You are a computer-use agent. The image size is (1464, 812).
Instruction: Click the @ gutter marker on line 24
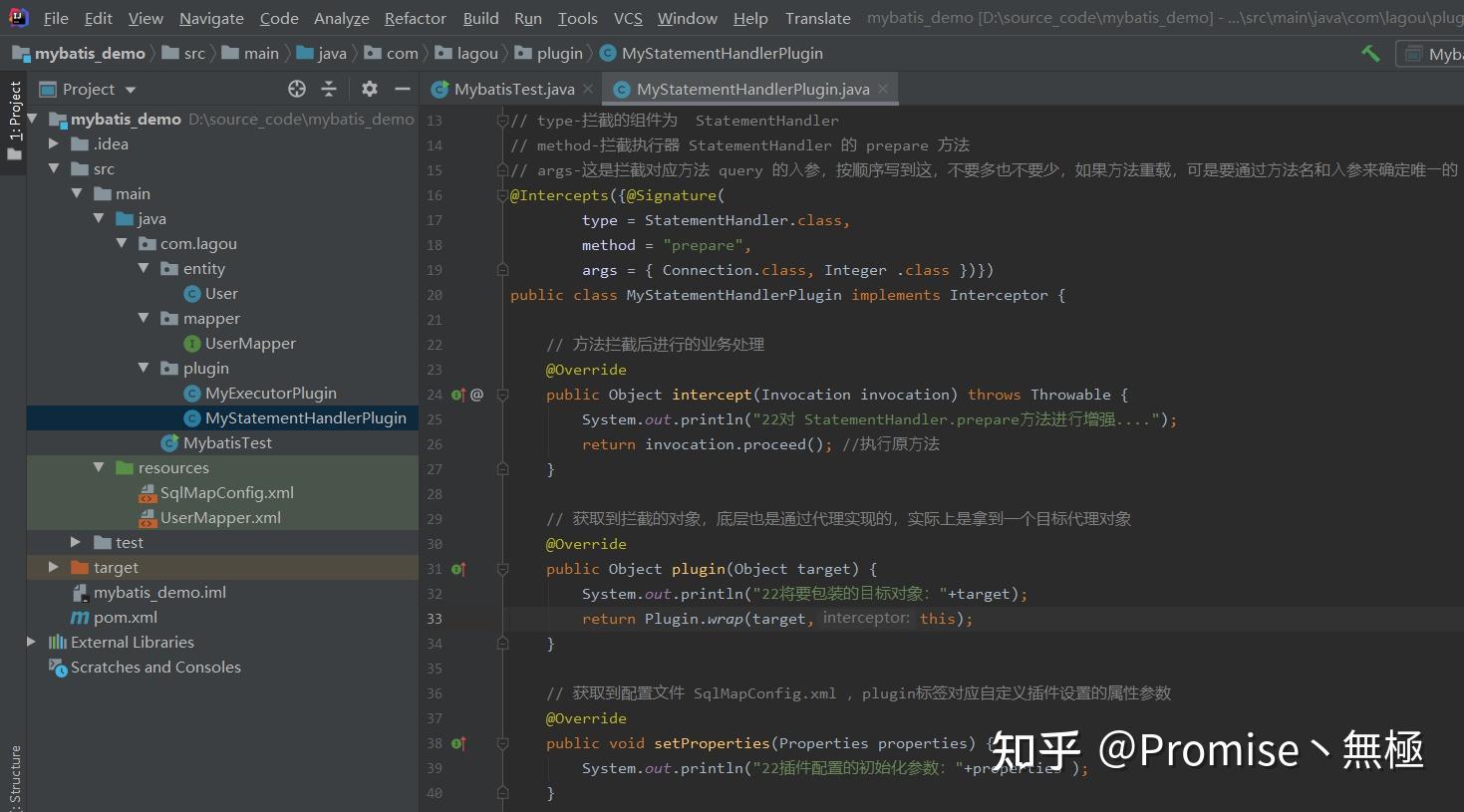click(477, 395)
